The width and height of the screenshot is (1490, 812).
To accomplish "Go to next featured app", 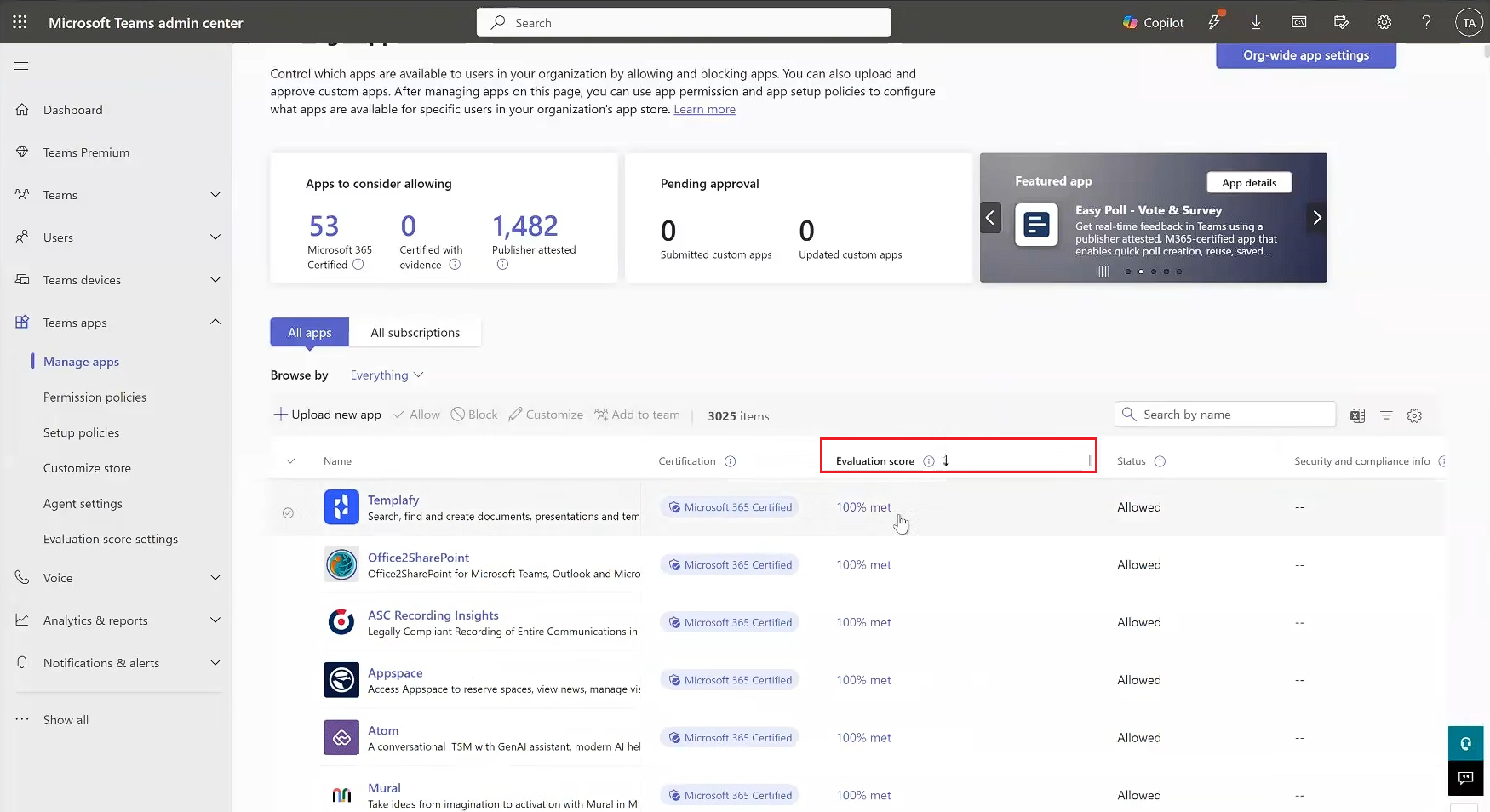I will coord(1317,218).
